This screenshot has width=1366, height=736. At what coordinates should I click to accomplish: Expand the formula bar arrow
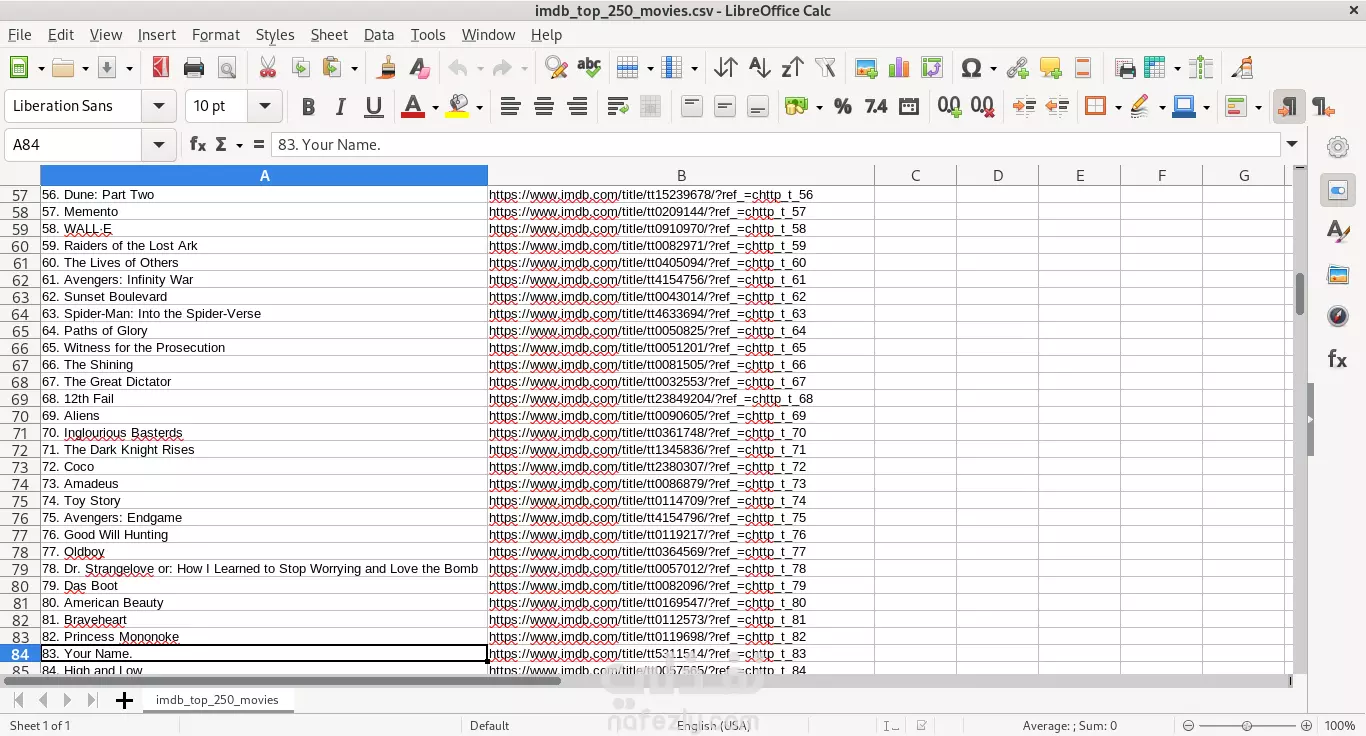[x=1294, y=144]
